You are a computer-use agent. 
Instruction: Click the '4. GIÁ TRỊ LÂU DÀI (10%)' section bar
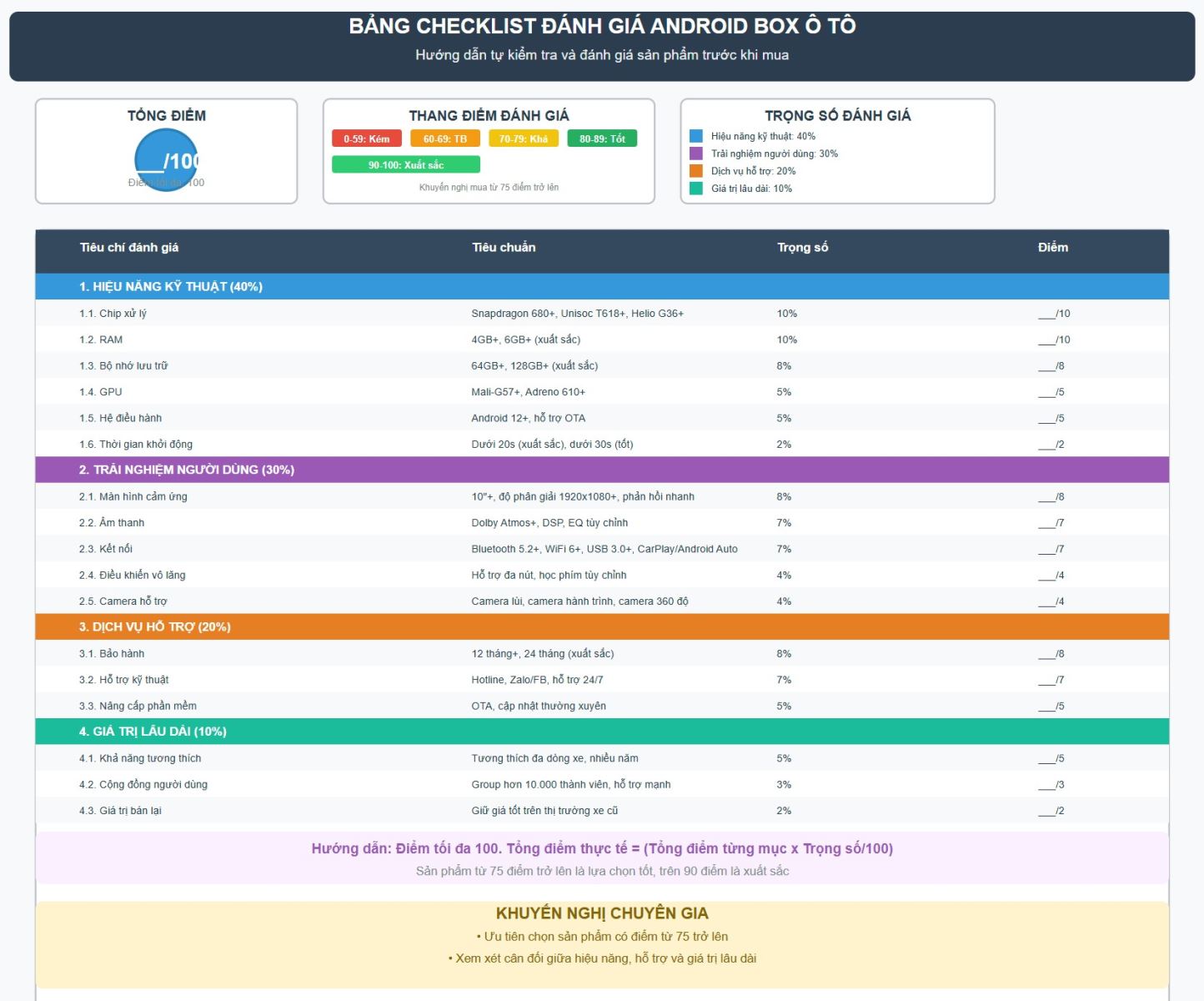pyautogui.click(x=602, y=732)
